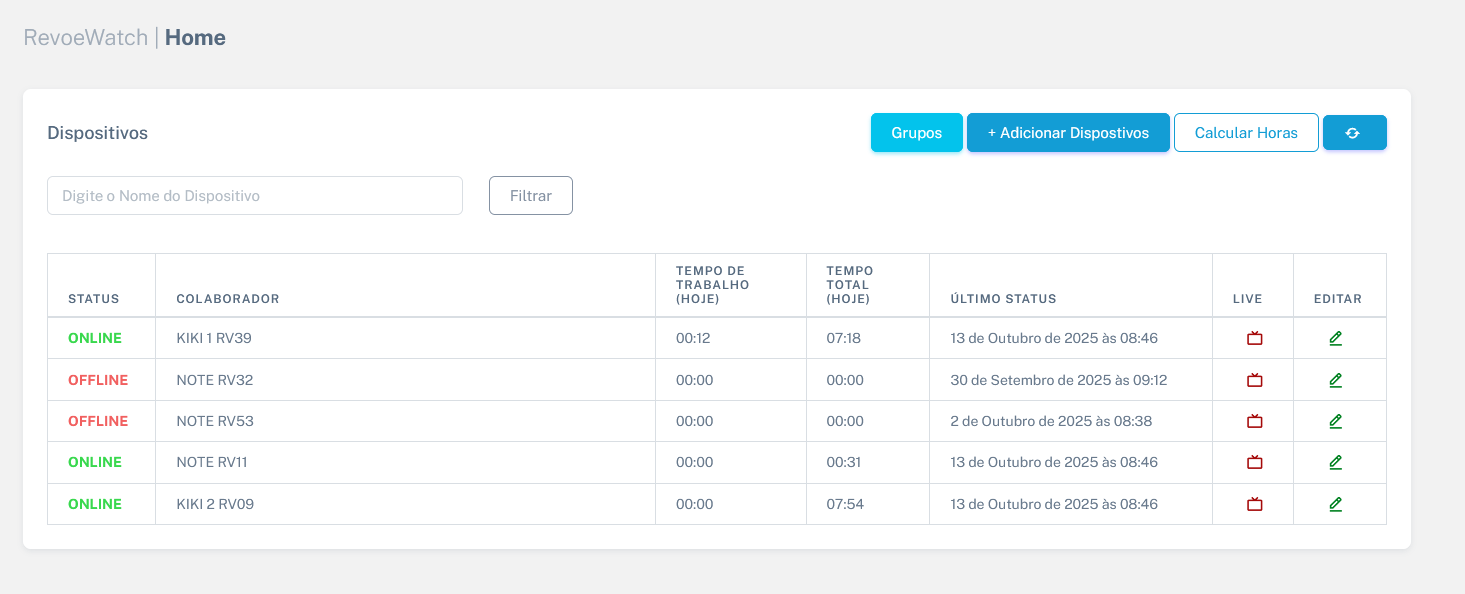Edit the NOTE RV11 device

1335,463
